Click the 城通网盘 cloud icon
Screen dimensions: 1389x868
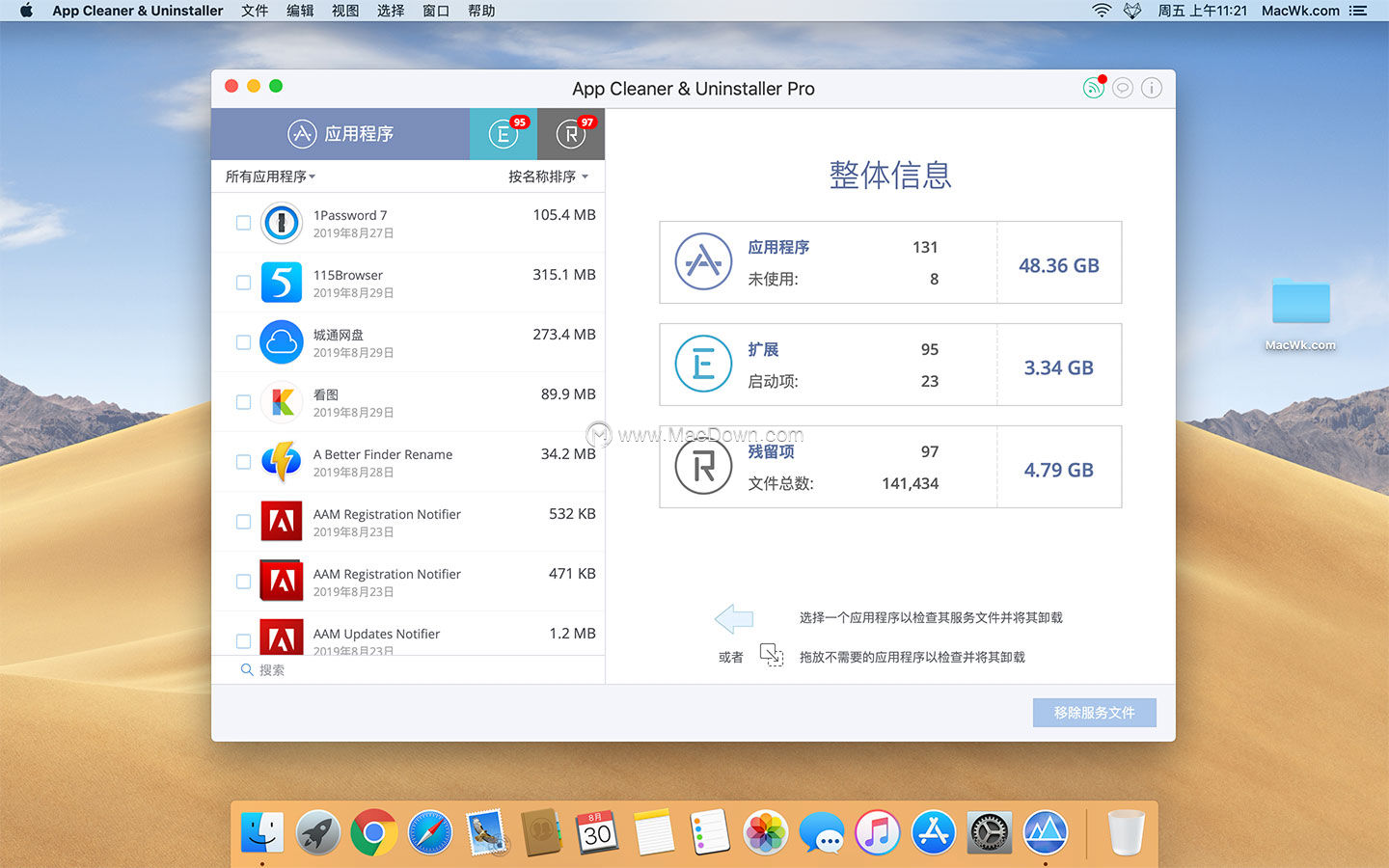pos(282,342)
